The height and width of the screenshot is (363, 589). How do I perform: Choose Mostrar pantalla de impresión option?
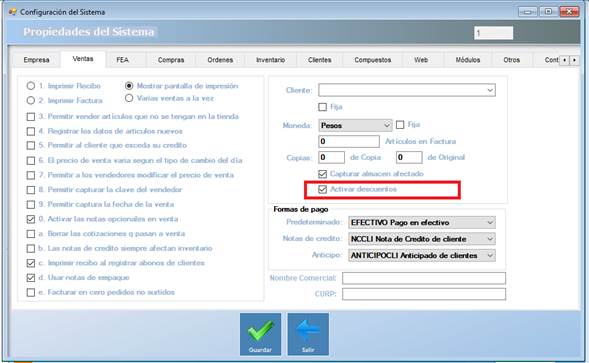pyautogui.click(x=129, y=86)
